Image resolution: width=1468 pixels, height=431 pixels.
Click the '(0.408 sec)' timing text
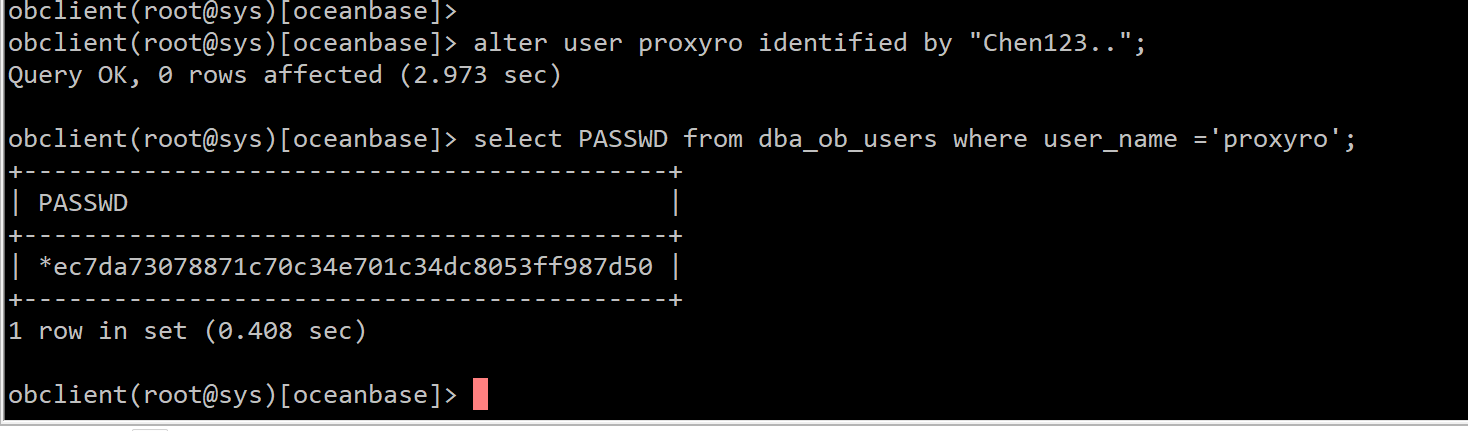pos(285,330)
